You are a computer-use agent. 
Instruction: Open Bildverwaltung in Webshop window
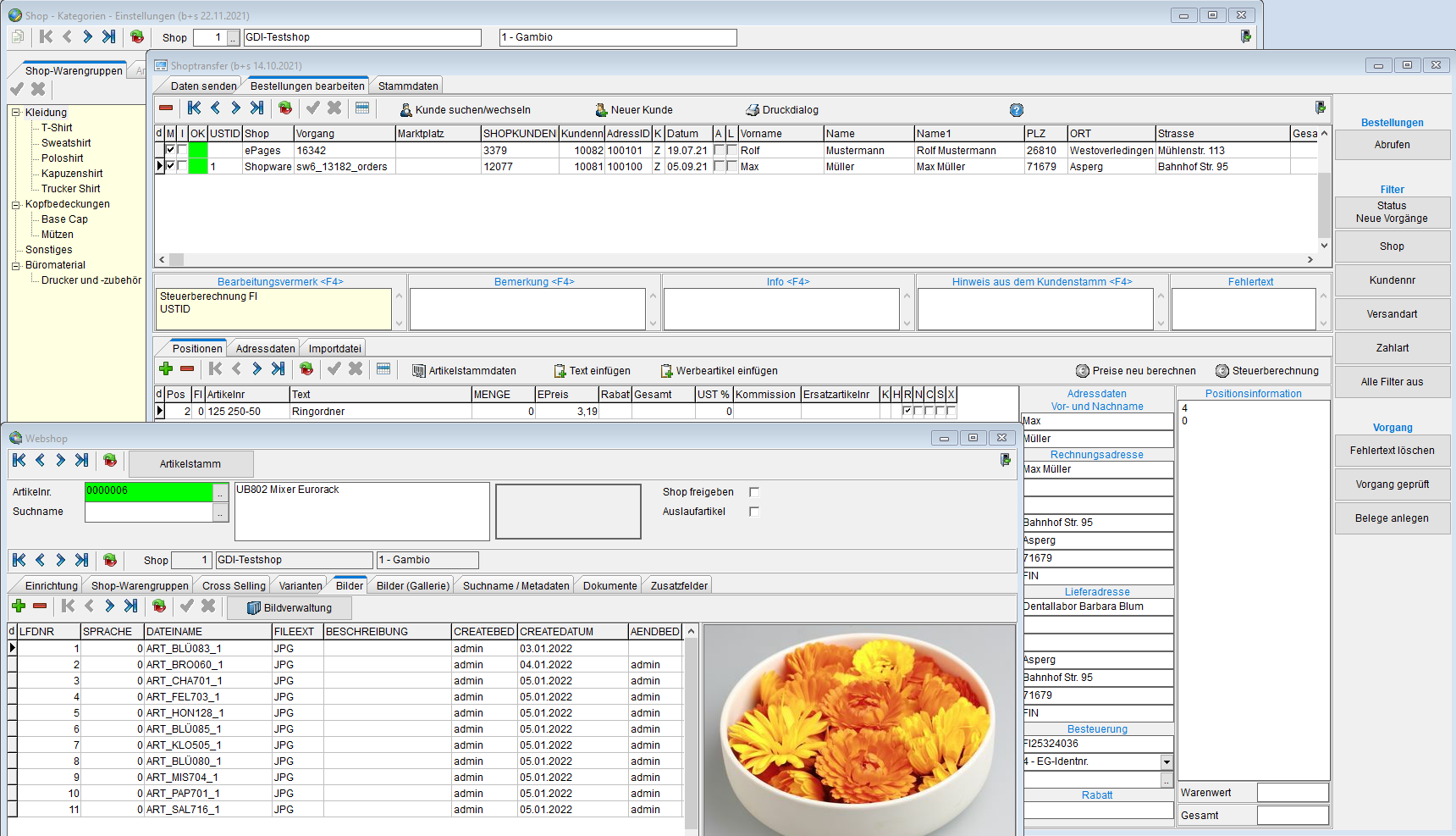click(290, 608)
